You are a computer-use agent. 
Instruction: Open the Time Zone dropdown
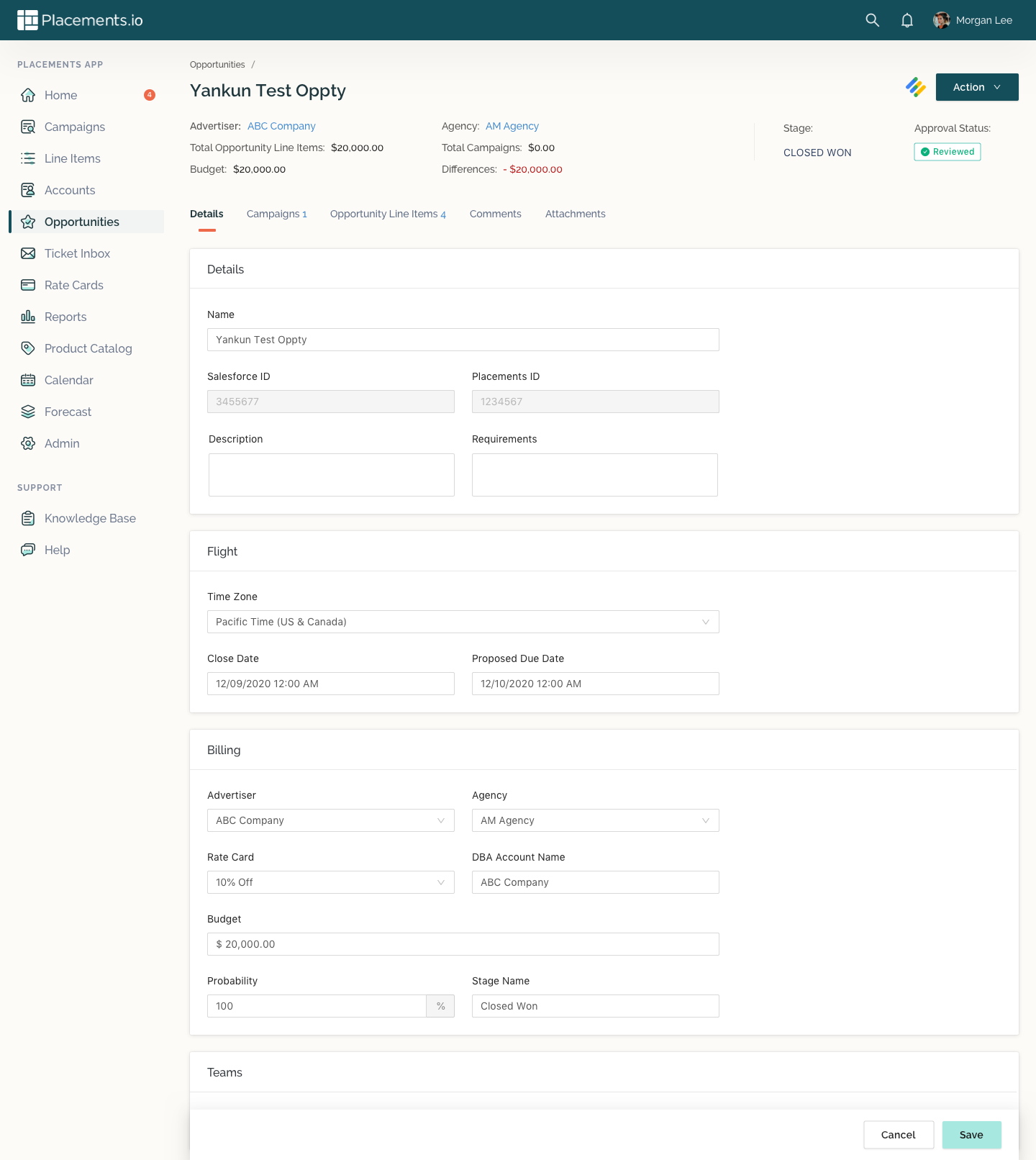463,622
